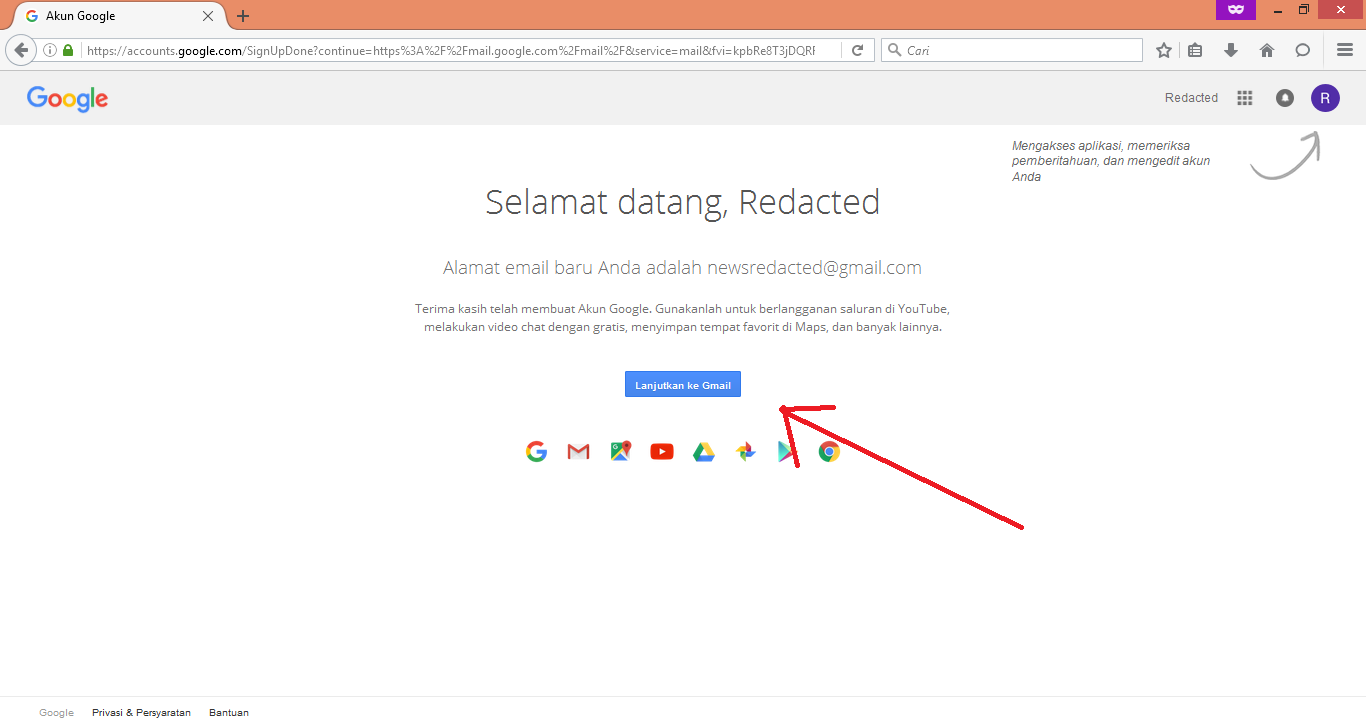This screenshot has width=1366, height=728.
Task: Go to the browser home page icon
Action: 1267,50
